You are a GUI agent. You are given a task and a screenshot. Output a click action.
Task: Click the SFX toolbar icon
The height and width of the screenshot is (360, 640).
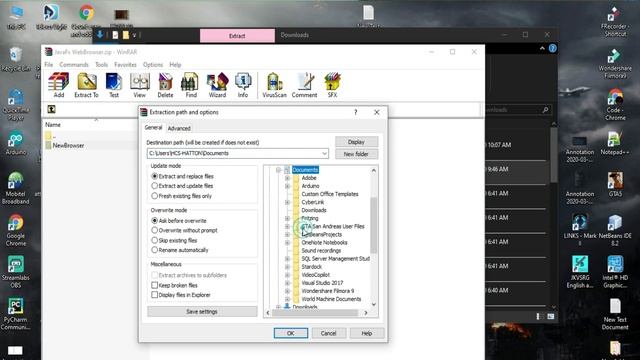pyautogui.click(x=332, y=85)
